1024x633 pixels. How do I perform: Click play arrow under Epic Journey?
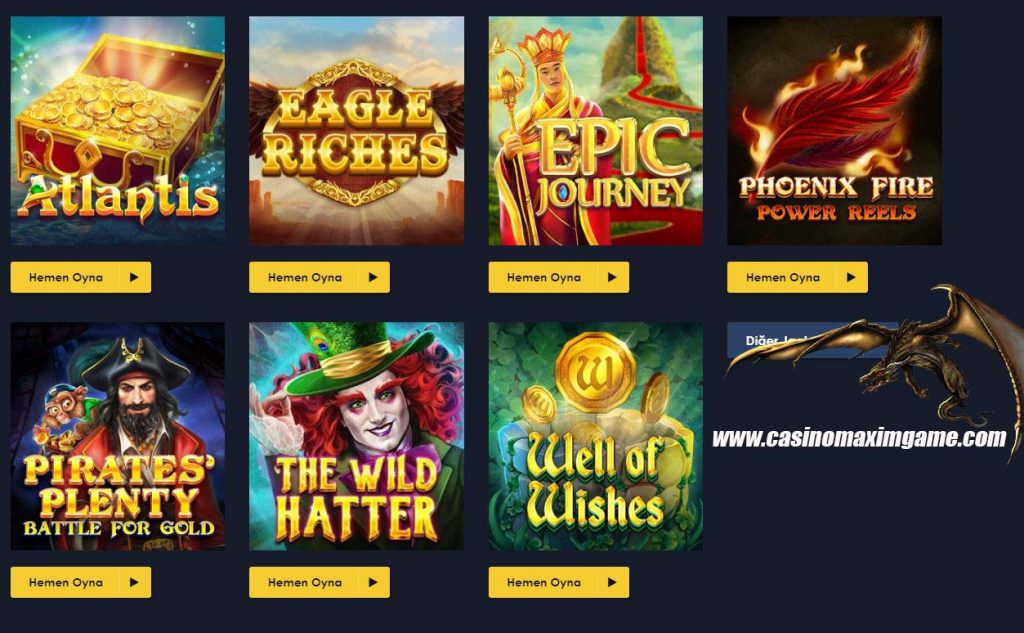(x=612, y=277)
